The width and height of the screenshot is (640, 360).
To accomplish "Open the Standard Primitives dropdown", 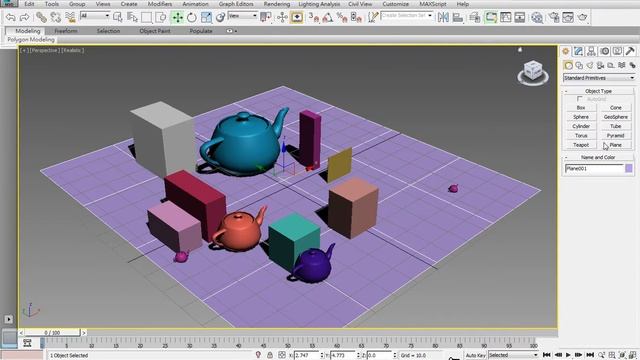I will [x=599, y=78].
